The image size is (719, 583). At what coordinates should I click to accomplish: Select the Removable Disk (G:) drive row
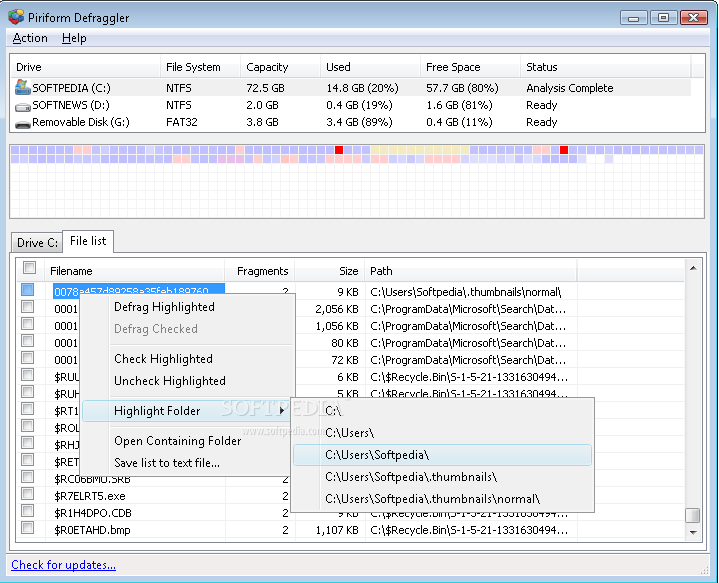tap(351, 122)
